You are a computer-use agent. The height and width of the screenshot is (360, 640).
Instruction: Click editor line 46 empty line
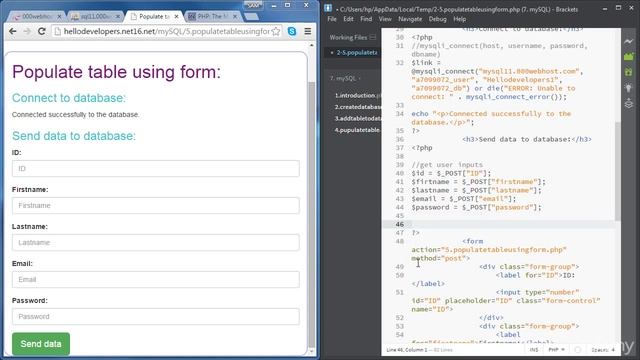(498, 224)
